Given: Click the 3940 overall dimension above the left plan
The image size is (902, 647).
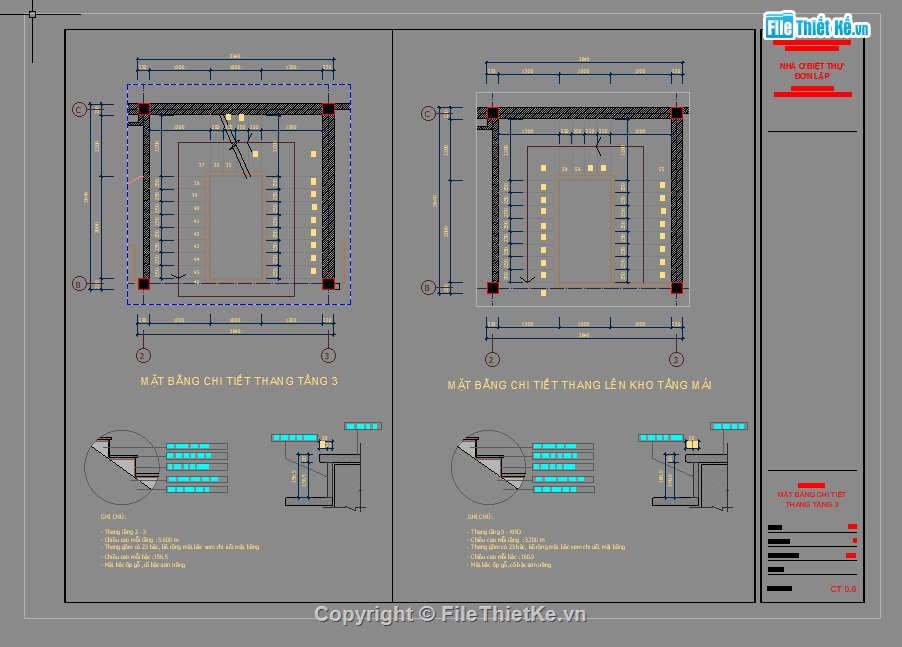Looking at the screenshot, I should click(x=235, y=56).
